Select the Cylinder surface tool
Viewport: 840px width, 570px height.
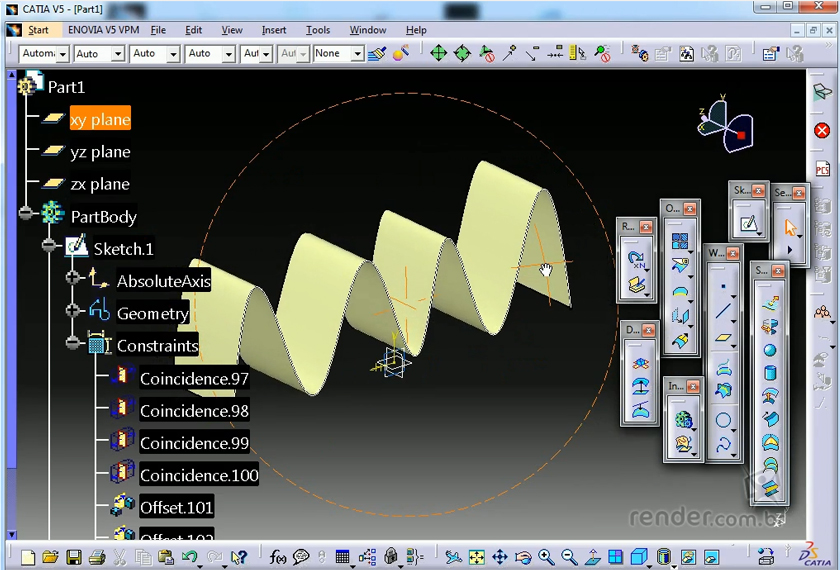[x=770, y=373]
